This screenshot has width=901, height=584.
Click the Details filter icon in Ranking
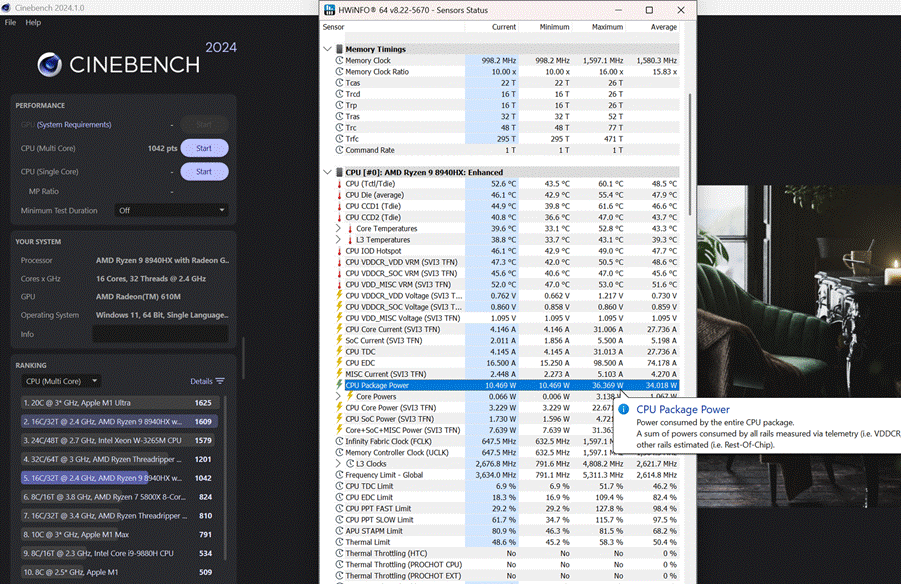(220, 381)
